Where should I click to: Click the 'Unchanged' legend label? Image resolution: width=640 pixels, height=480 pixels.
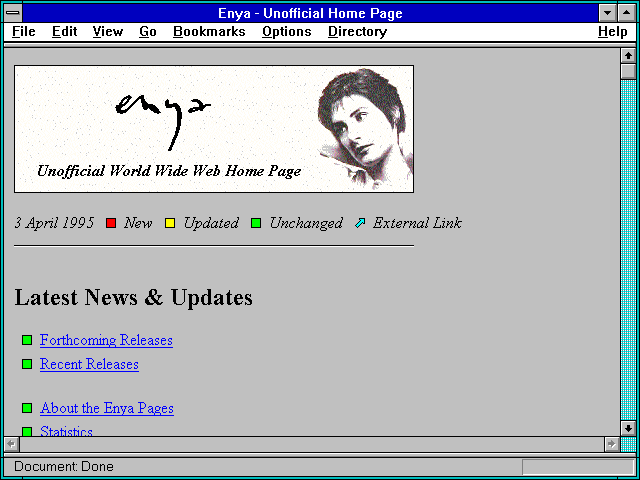(x=306, y=223)
